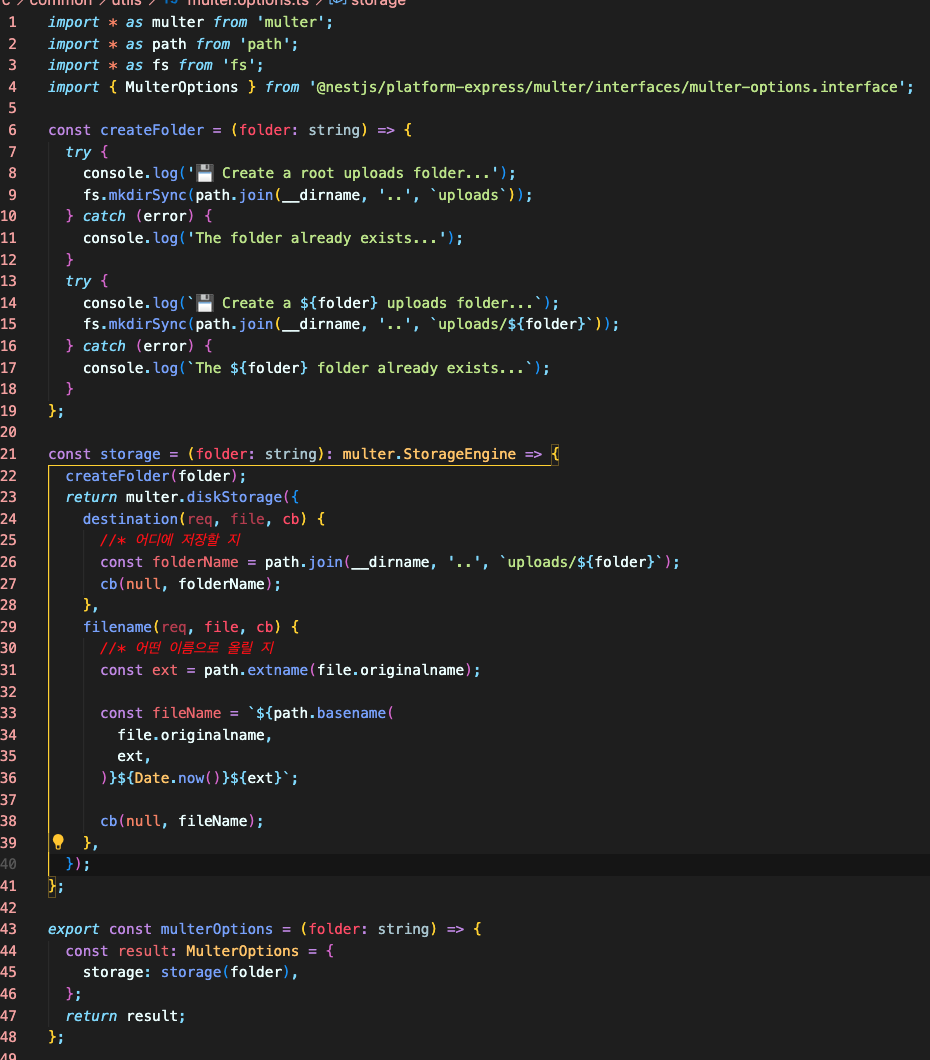Click MulterOptions in the line 4 import braces
This screenshot has height=1060, width=930.
coord(181,87)
